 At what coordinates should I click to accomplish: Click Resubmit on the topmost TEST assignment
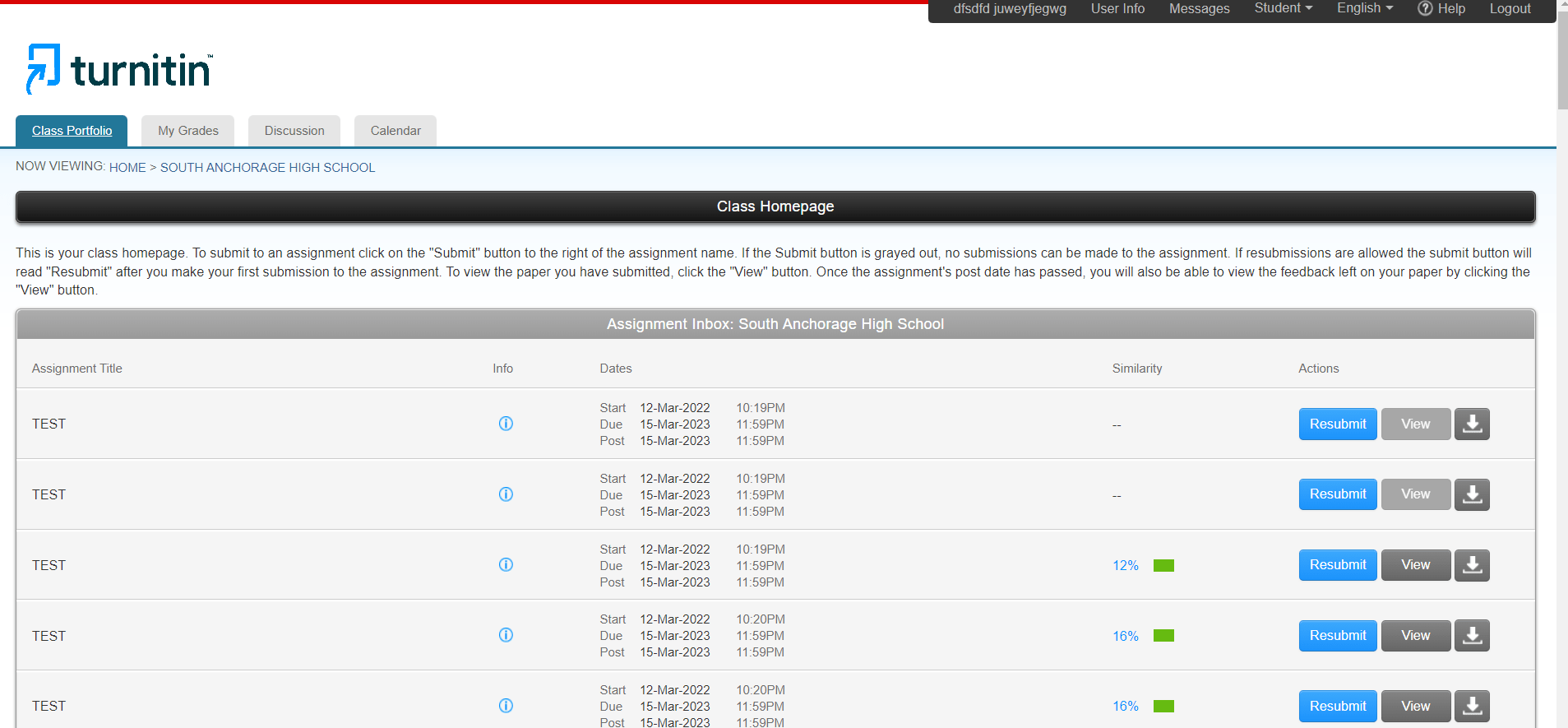(1338, 424)
